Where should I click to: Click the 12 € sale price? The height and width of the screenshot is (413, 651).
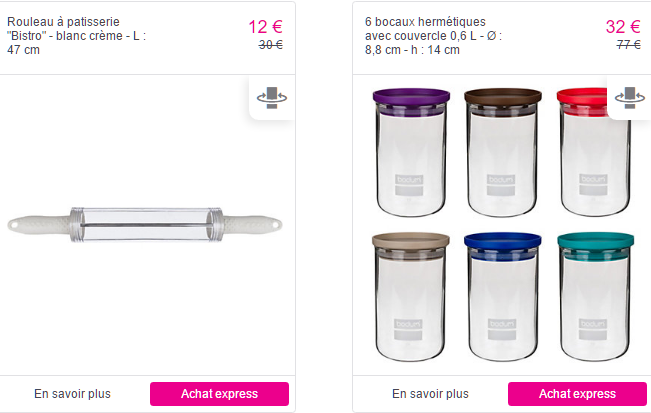(266, 27)
